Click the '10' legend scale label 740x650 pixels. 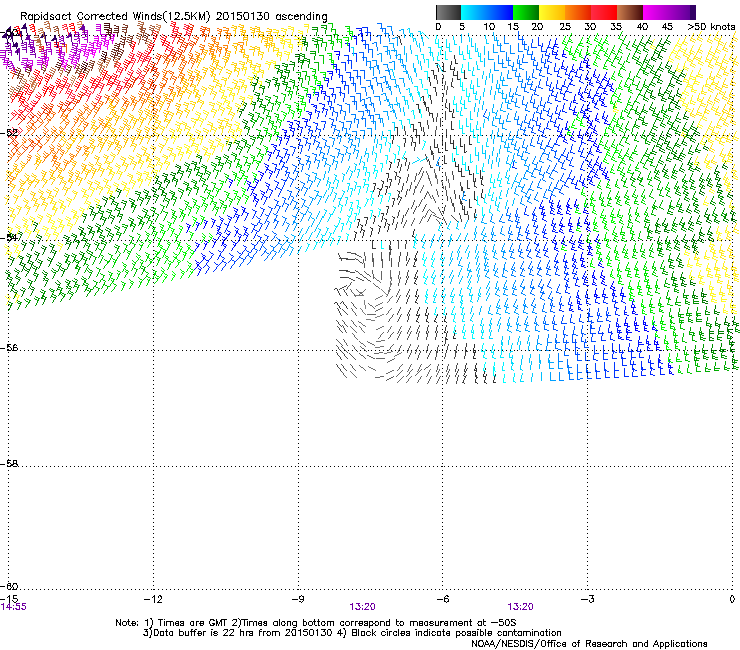coord(489,27)
